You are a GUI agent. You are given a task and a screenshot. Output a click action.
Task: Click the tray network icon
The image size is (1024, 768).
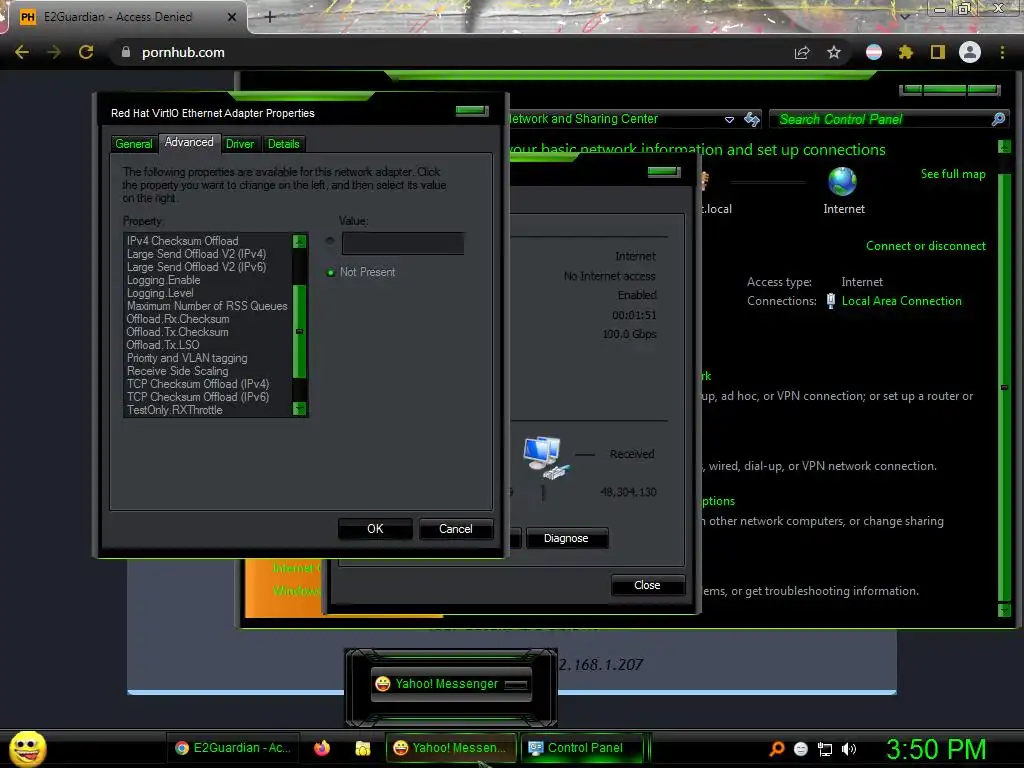point(825,749)
